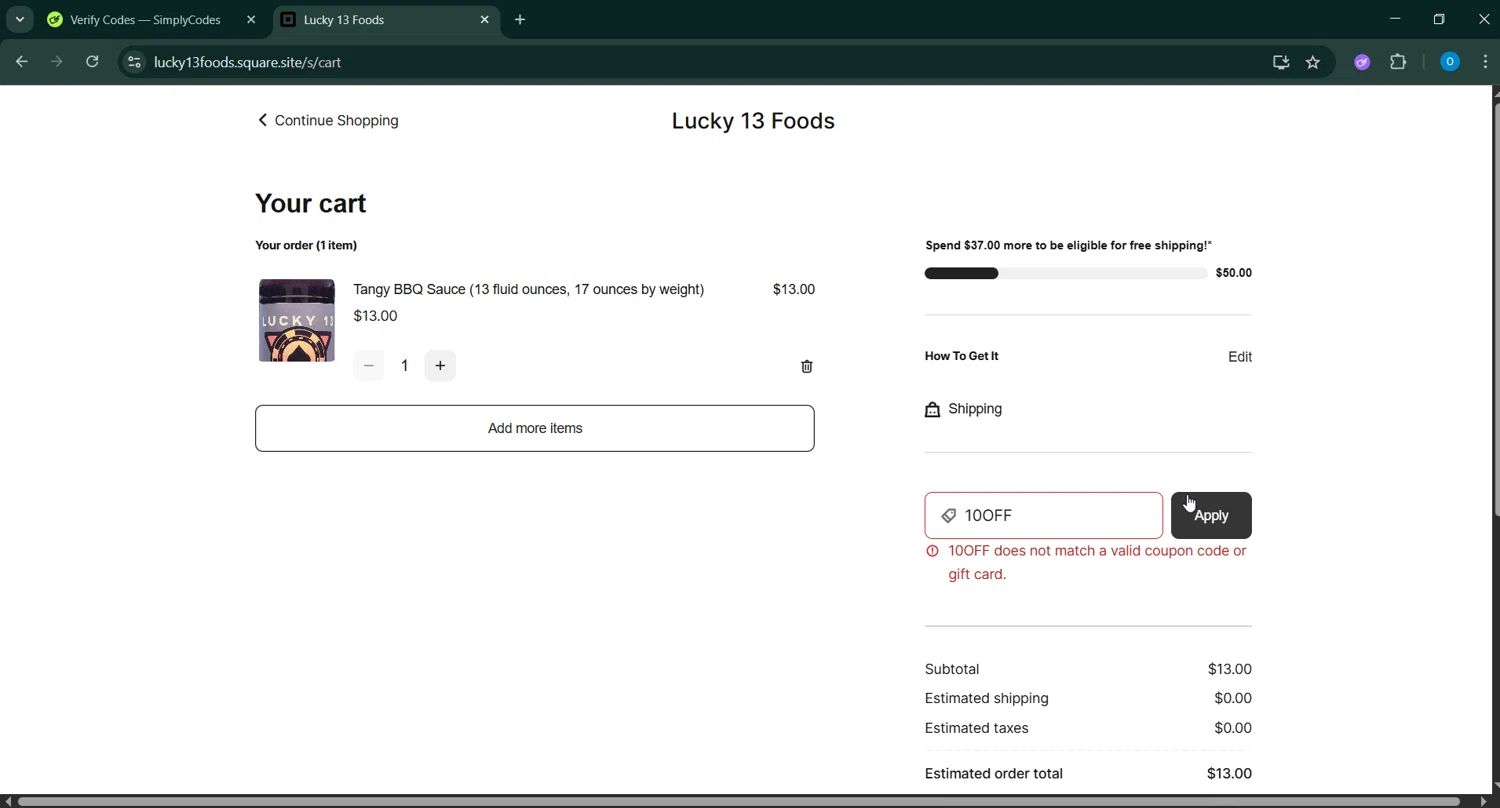Click the $50.00 free shipping goal label
The image size is (1500, 808).
click(1234, 273)
